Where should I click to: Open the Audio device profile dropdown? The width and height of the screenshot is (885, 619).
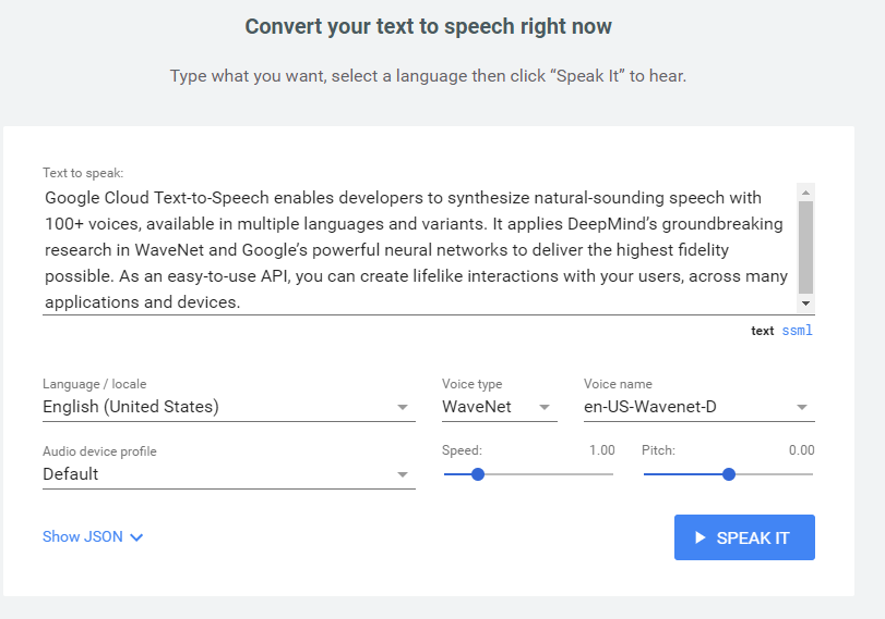point(229,474)
